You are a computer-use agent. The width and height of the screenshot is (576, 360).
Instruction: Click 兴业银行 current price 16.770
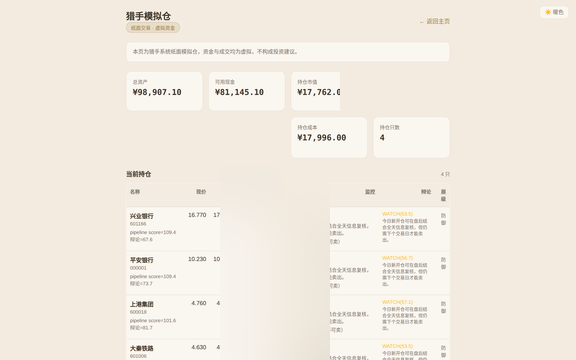click(x=197, y=215)
